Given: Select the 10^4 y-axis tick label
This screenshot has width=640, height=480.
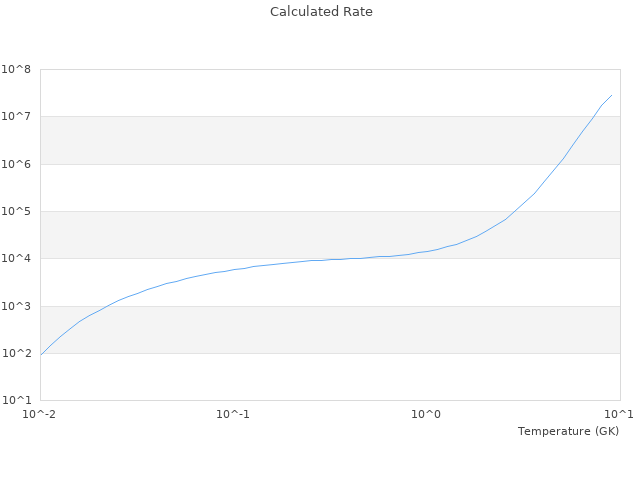Looking at the screenshot, I should point(16,259).
